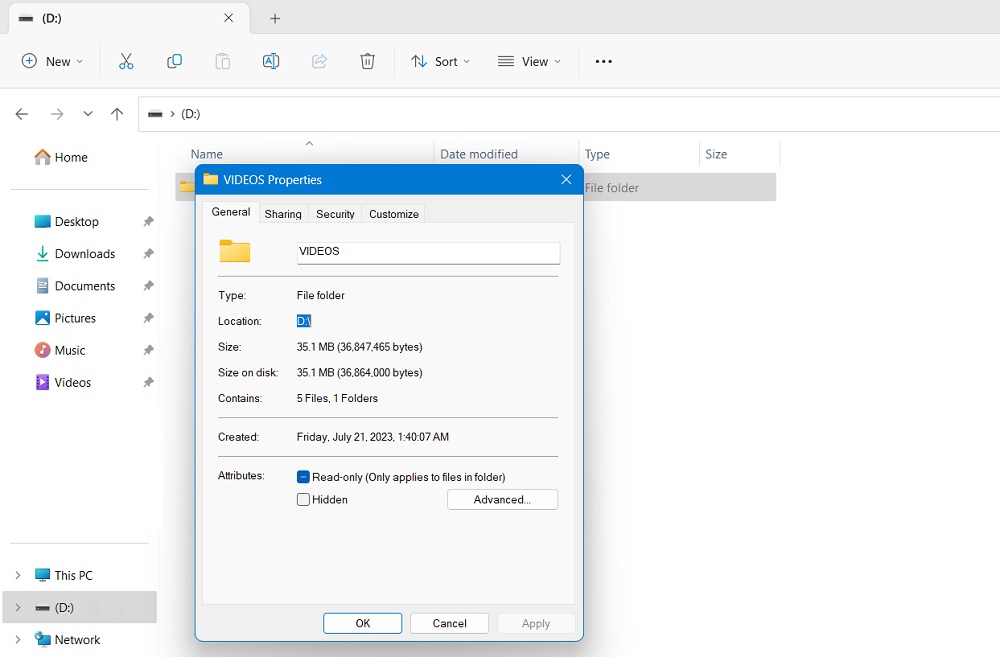Click the up navigation arrow
1000x657 pixels.
pyautogui.click(x=116, y=114)
